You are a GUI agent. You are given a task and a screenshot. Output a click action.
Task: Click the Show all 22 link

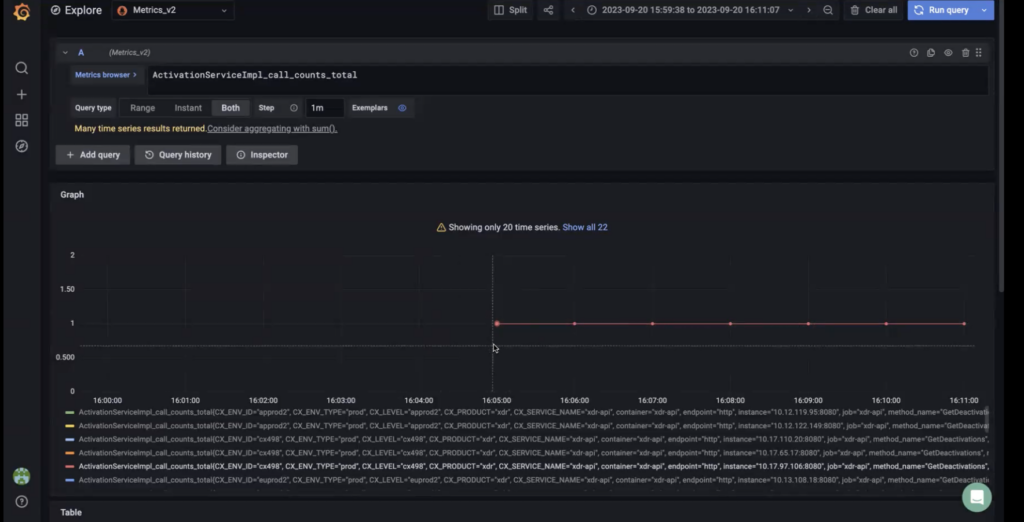[585, 227]
